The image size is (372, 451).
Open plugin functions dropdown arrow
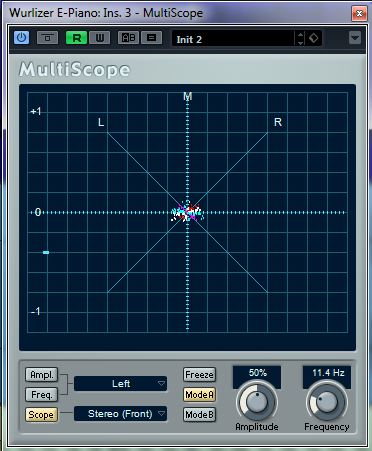click(x=355, y=38)
